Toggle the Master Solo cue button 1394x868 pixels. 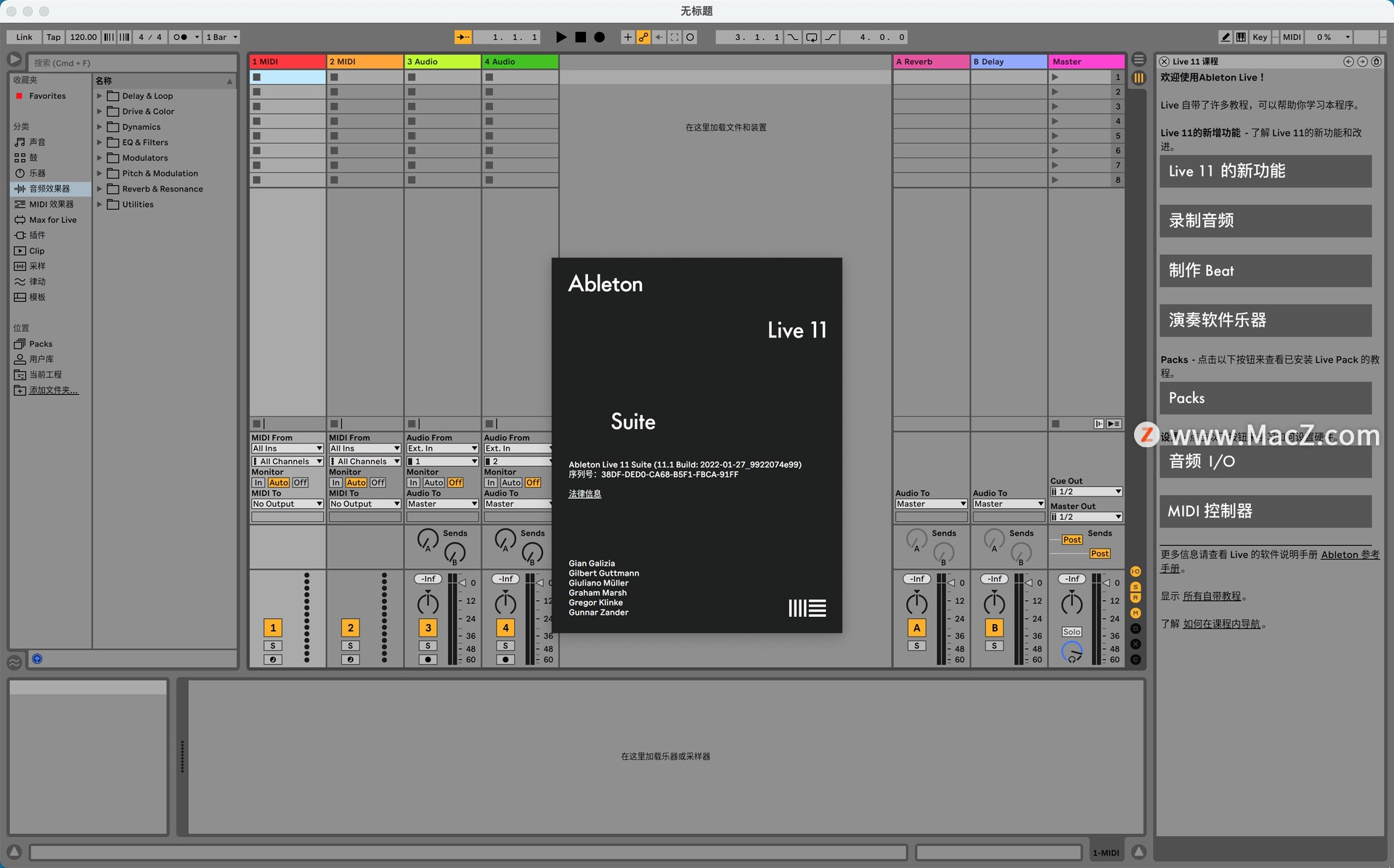click(1072, 632)
